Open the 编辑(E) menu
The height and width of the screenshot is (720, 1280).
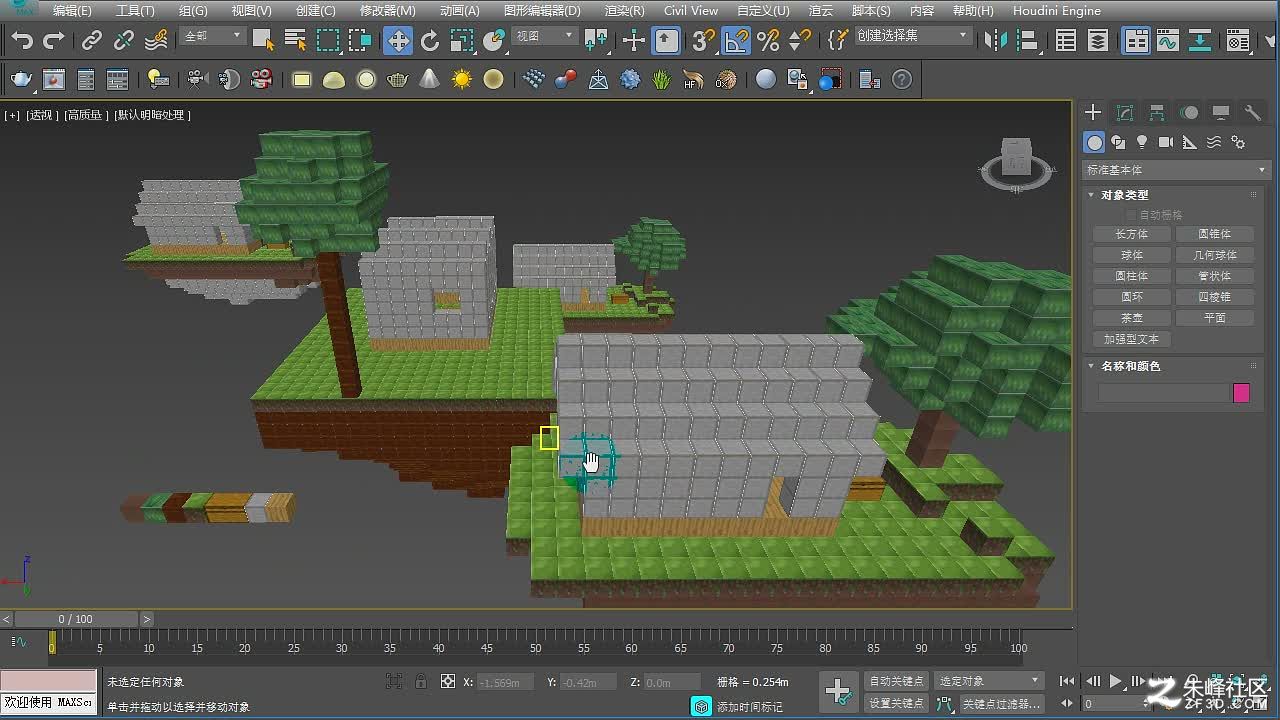72,11
